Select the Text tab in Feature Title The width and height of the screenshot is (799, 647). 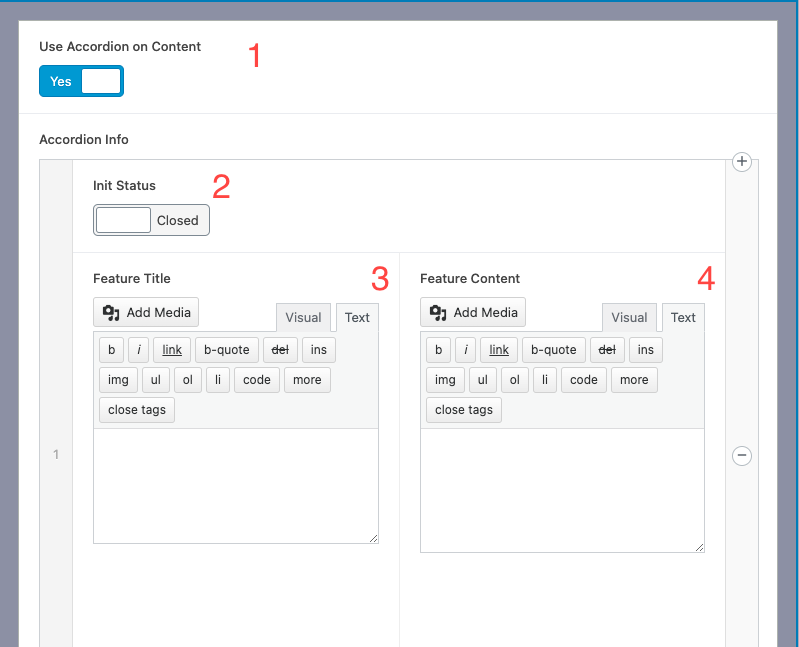click(x=357, y=317)
